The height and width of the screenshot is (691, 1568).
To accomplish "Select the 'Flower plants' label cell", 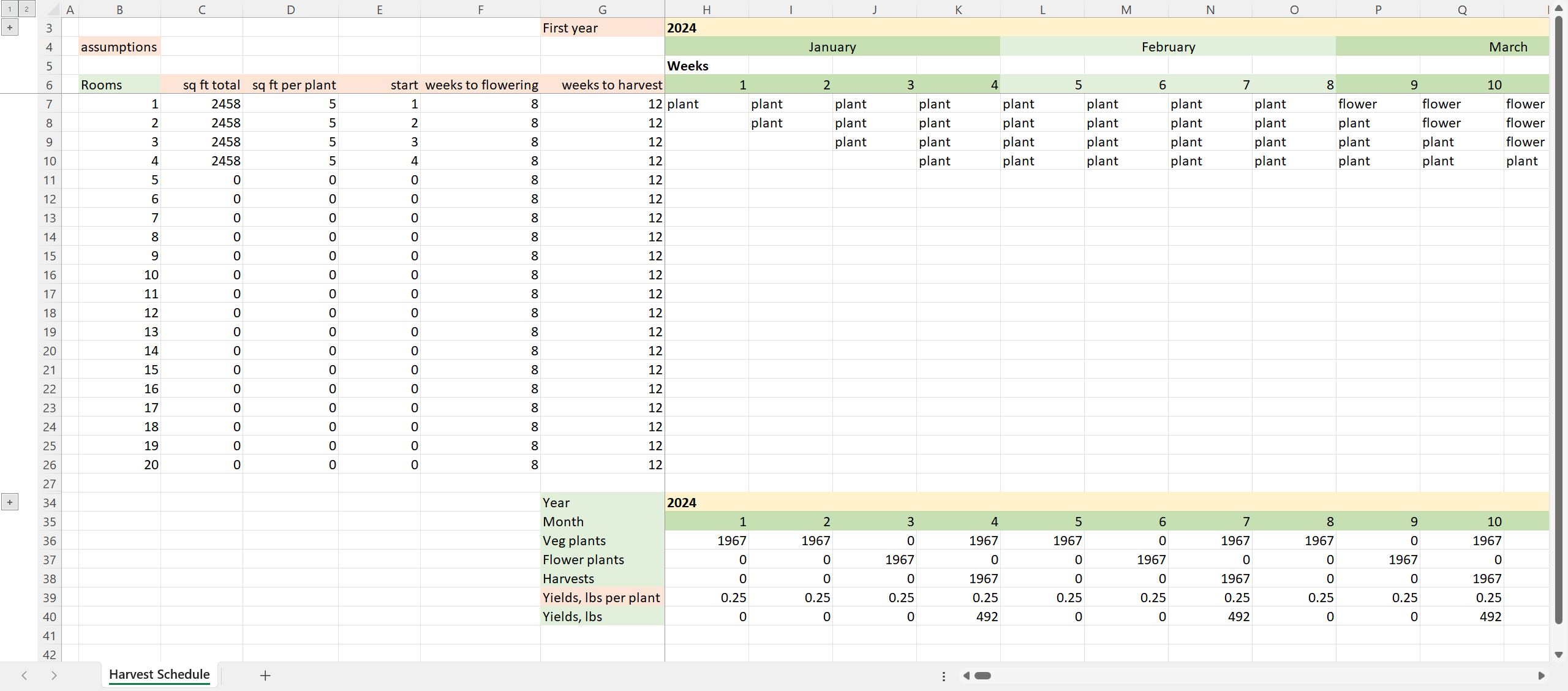I will point(603,559).
